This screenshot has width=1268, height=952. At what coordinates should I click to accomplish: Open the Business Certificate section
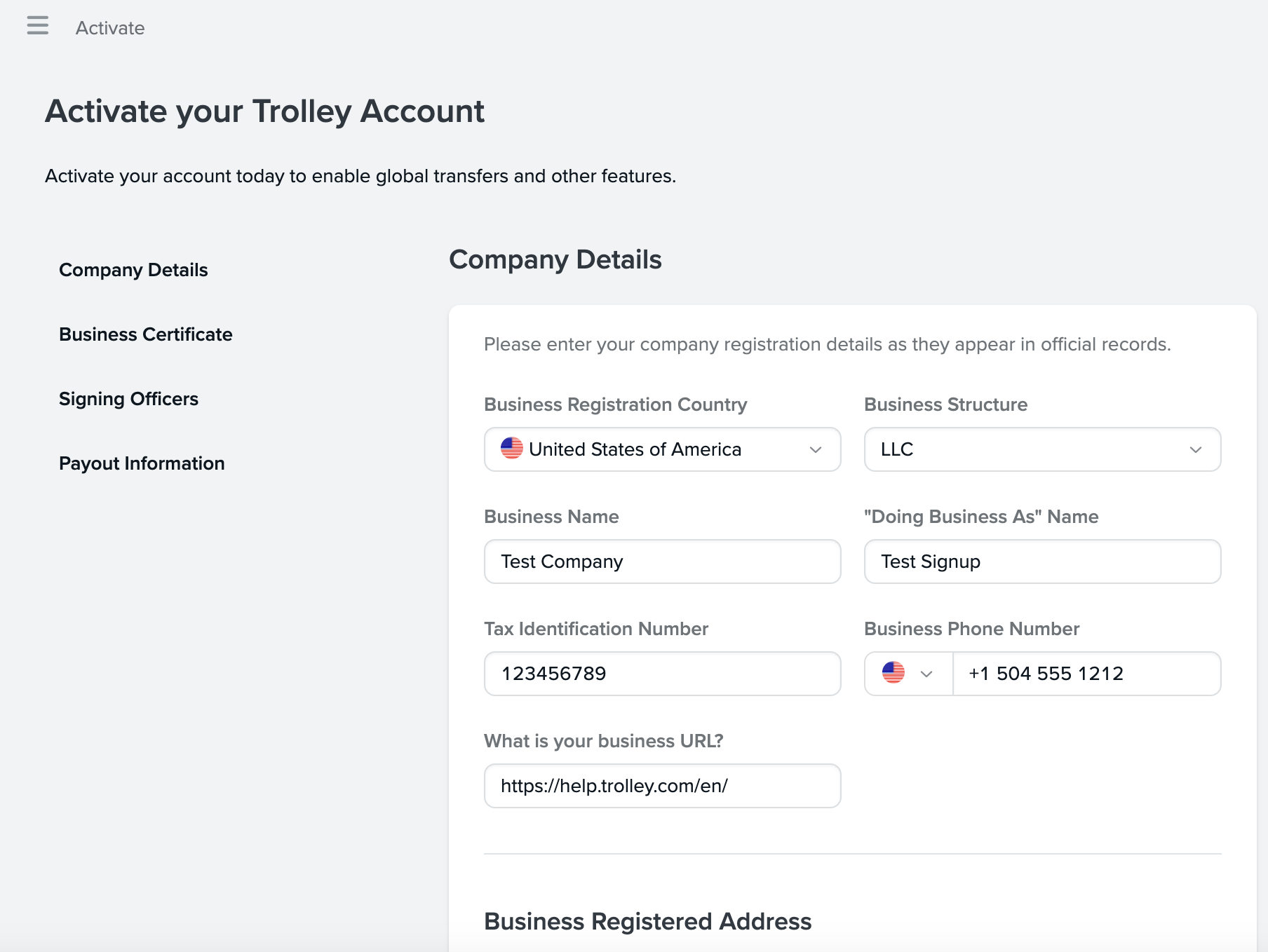tap(145, 334)
